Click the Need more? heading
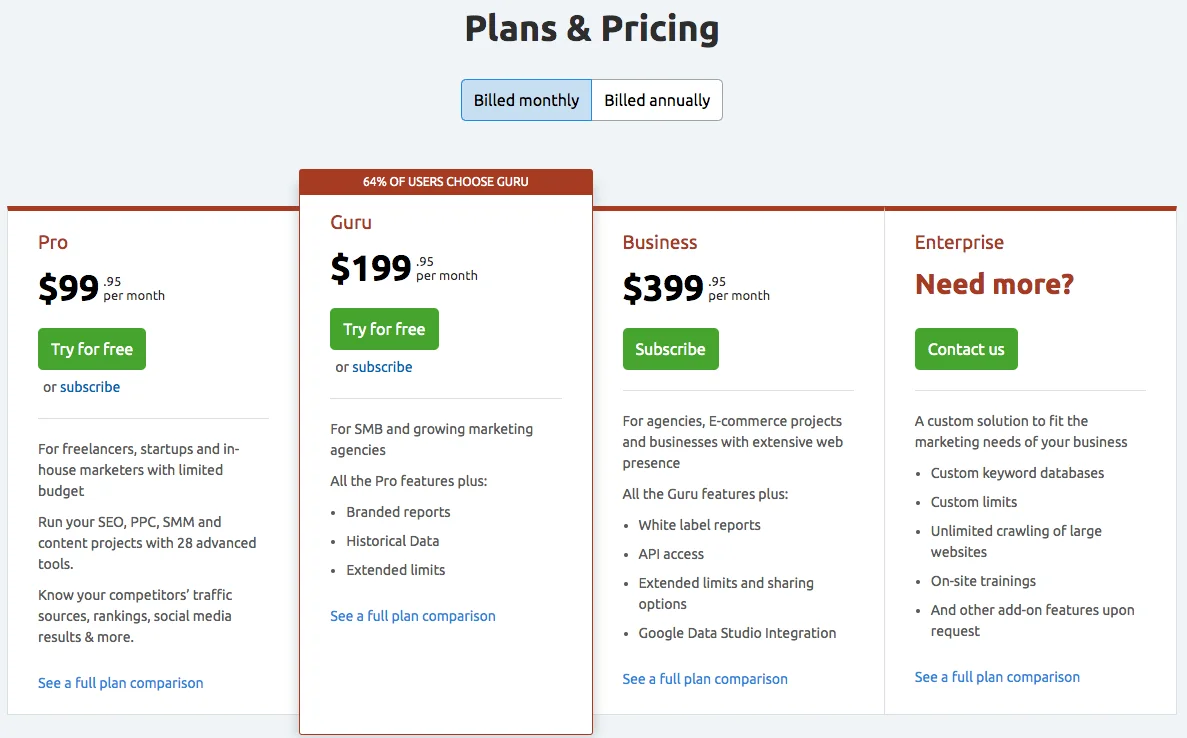Image resolution: width=1187 pixels, height=738 pixels. pyautogui.click(x=994, y=284)
